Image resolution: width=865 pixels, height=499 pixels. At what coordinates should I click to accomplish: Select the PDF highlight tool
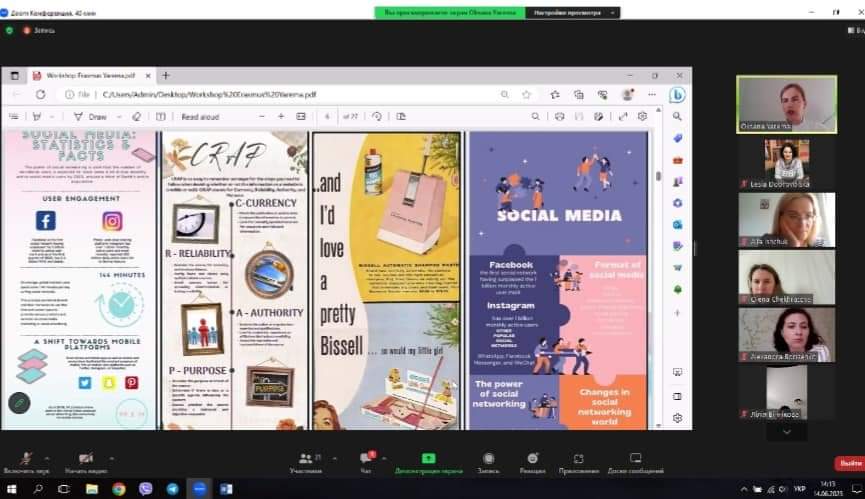37,116
